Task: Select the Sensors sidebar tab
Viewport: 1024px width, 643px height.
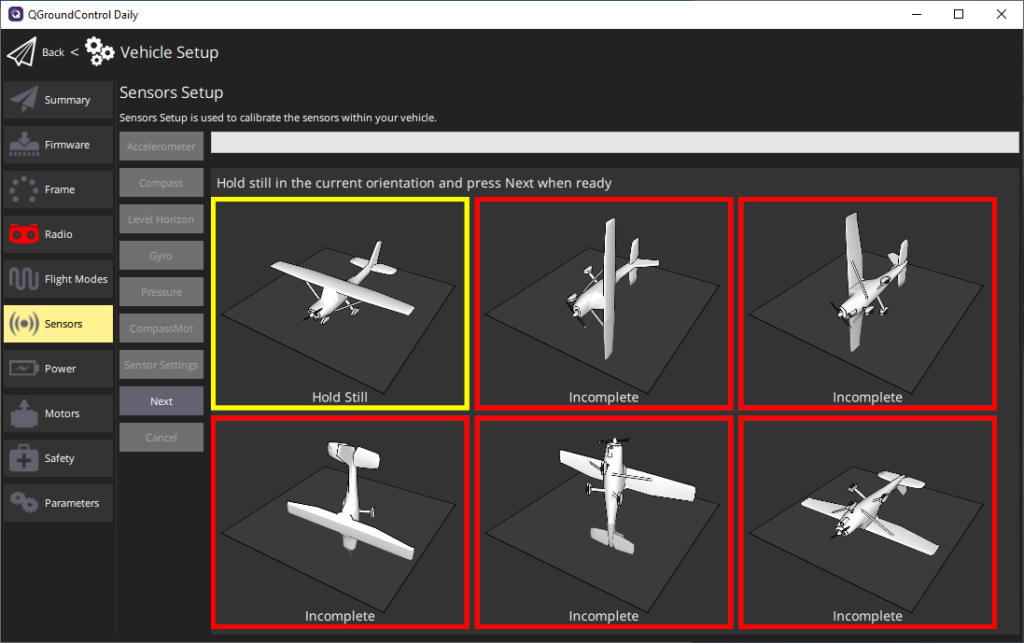Action: [x=58, y=324]
